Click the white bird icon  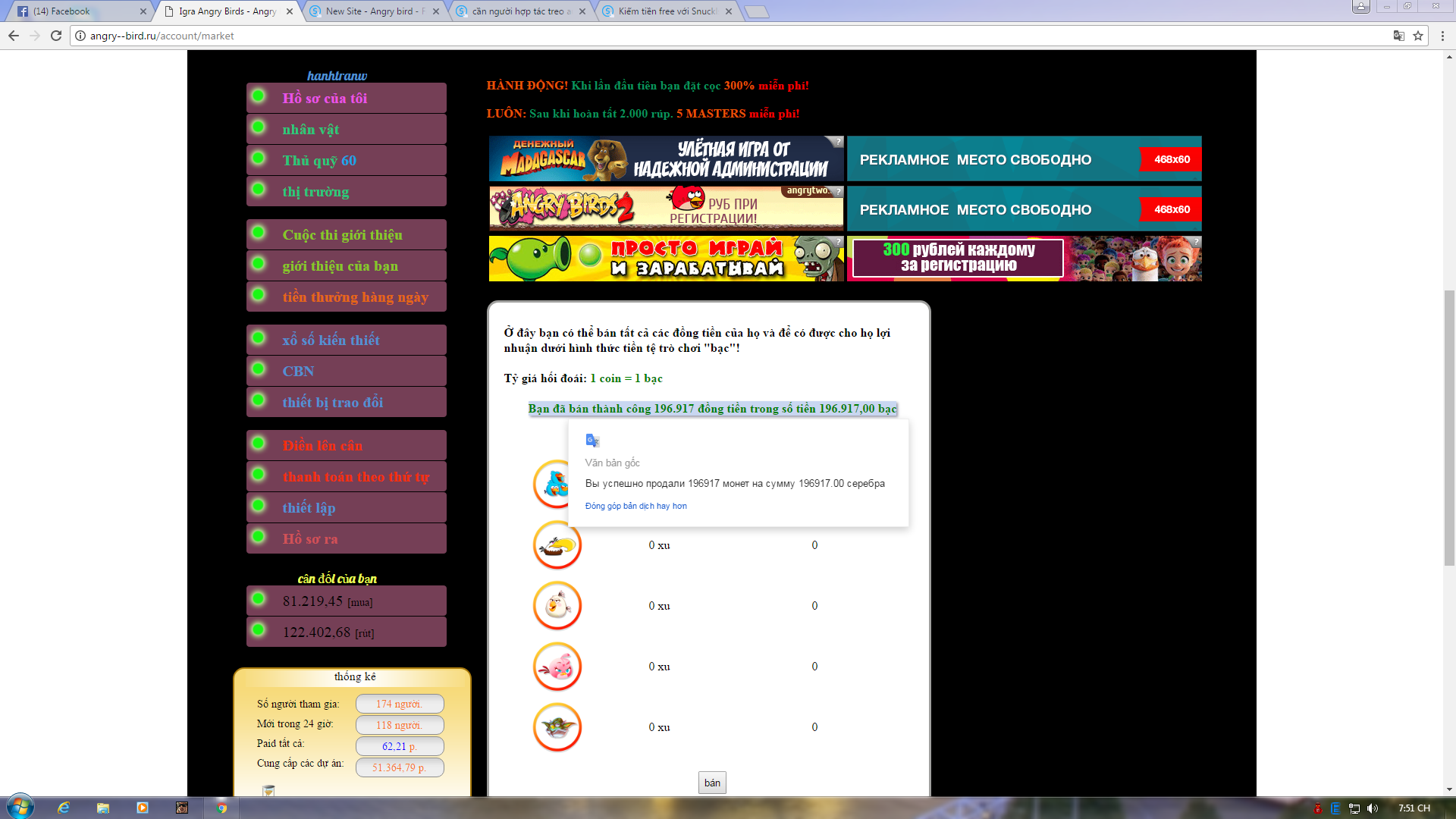click(x=557, y=606)
